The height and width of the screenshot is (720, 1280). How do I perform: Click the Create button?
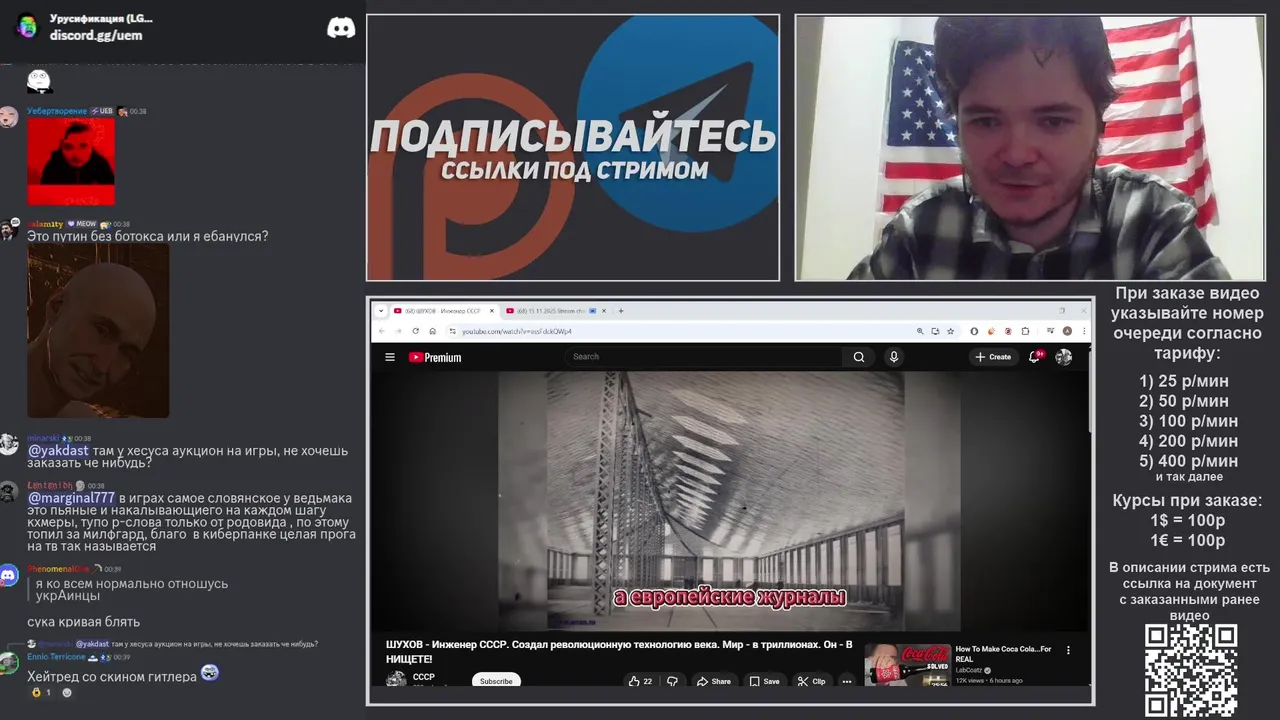993,357
